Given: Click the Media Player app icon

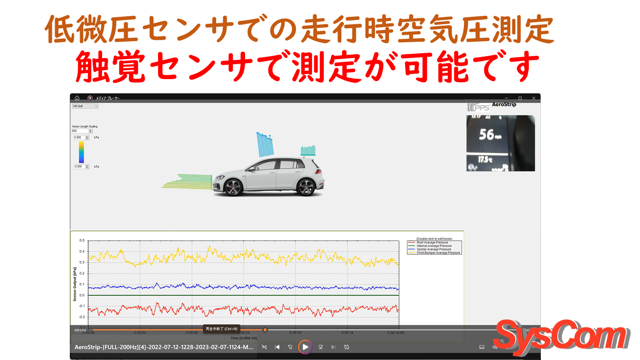Looking at the screenshot, I should (x=90, y=98).
